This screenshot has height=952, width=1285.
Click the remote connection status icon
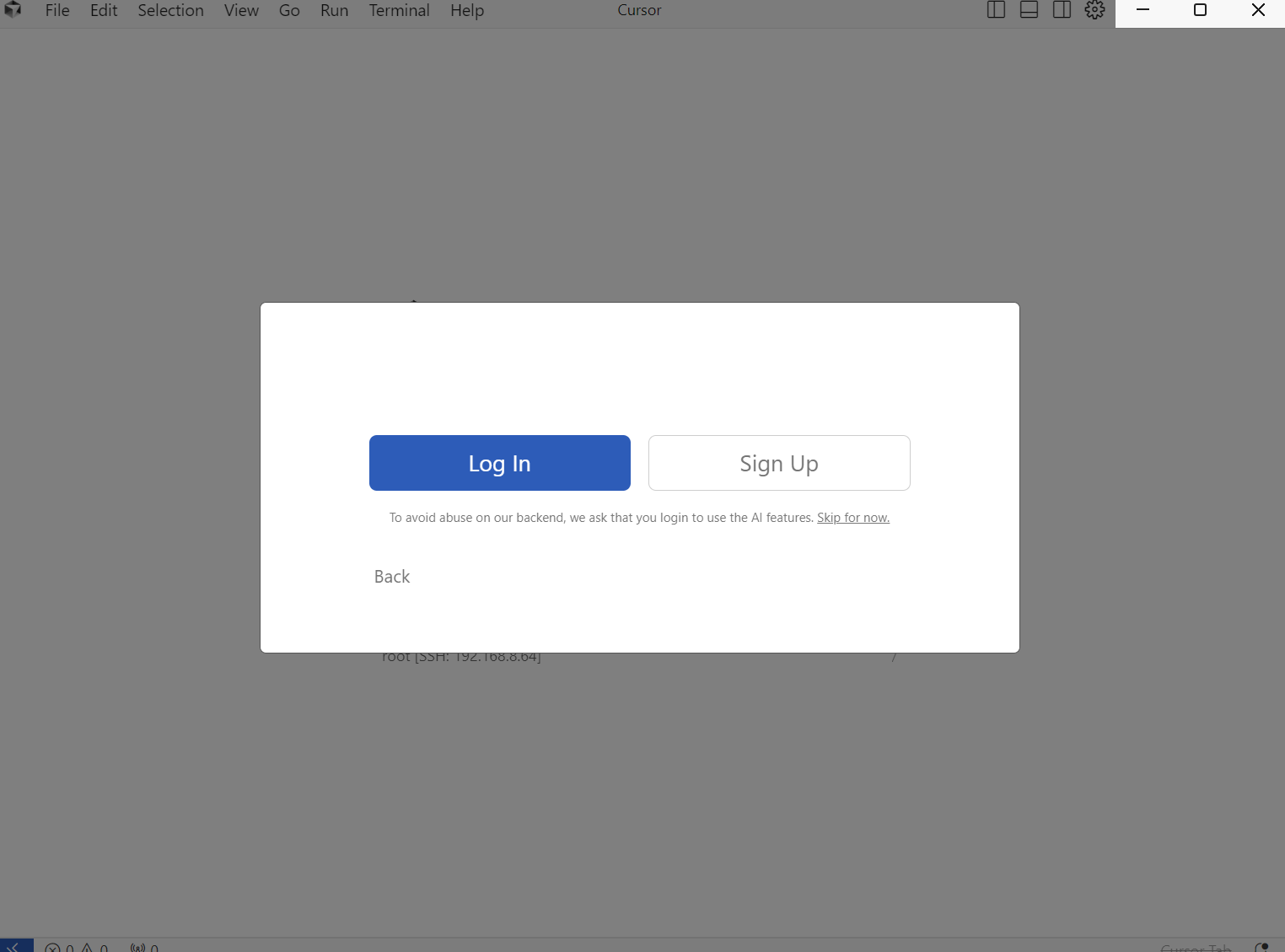tap(16, 945)
